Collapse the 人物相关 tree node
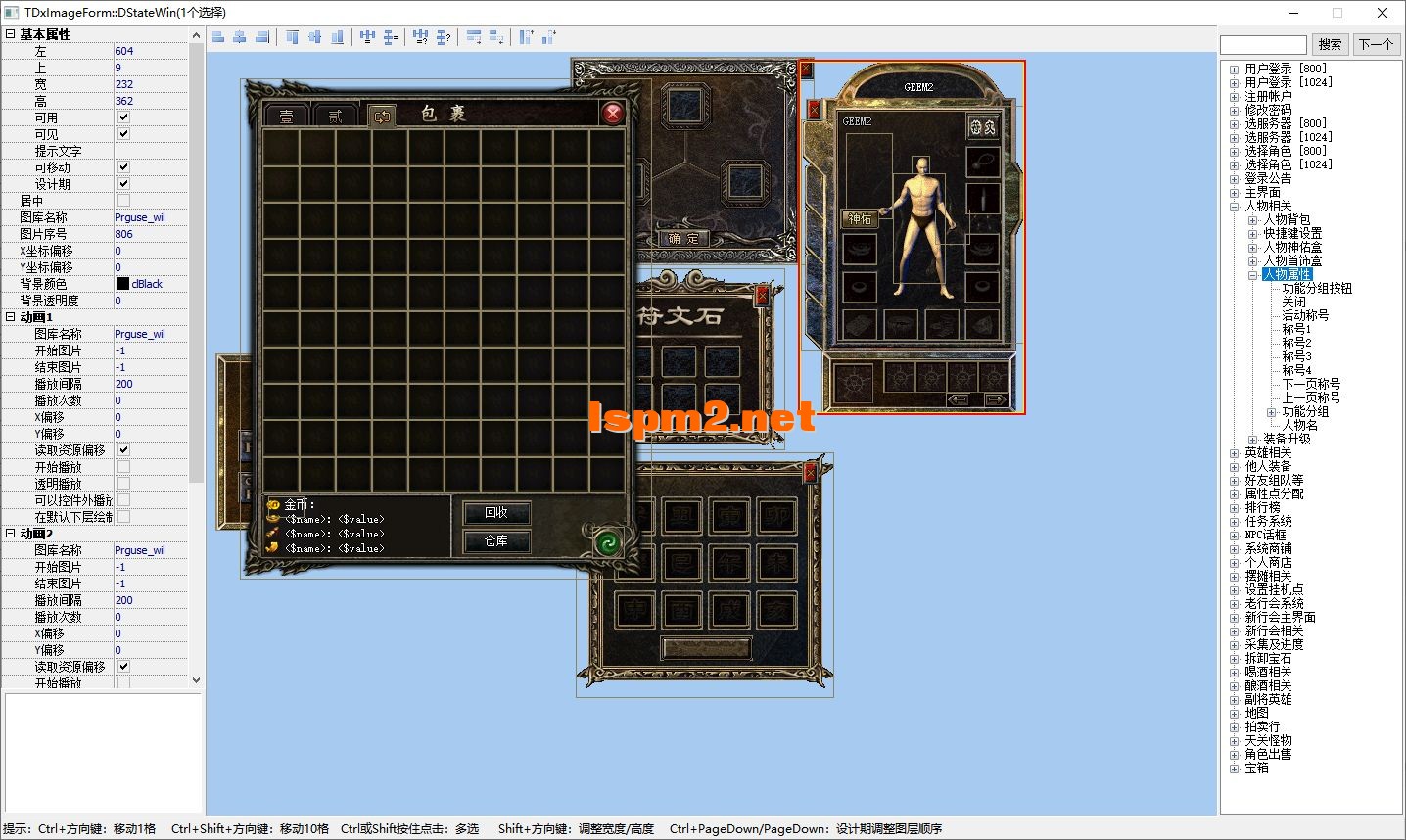Image resolution: width=1406 pixels, height=840 pixels. [1235, 207]
